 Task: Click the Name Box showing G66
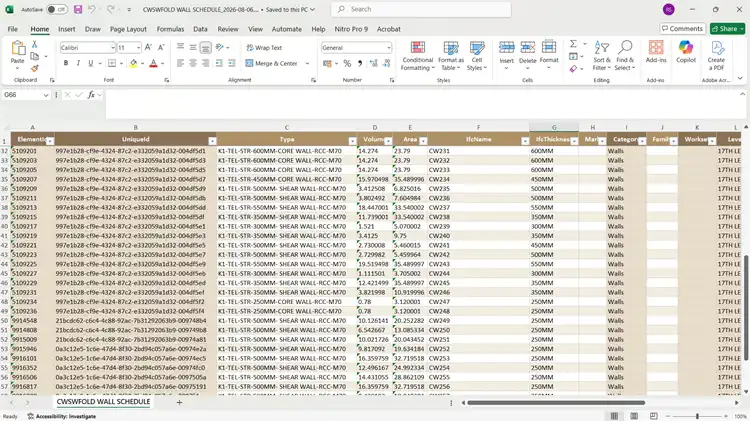point(26,95)
